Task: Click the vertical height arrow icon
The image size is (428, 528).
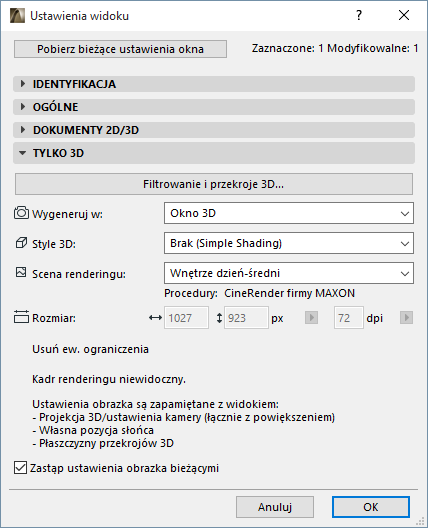Action: tap(219, 318)
